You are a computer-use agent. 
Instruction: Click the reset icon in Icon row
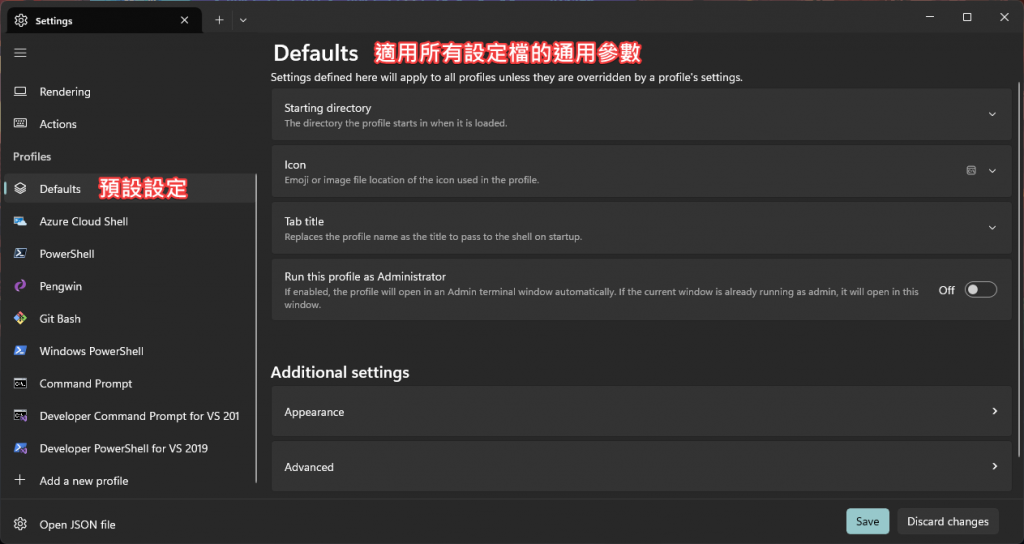click(x=971, y=170)
